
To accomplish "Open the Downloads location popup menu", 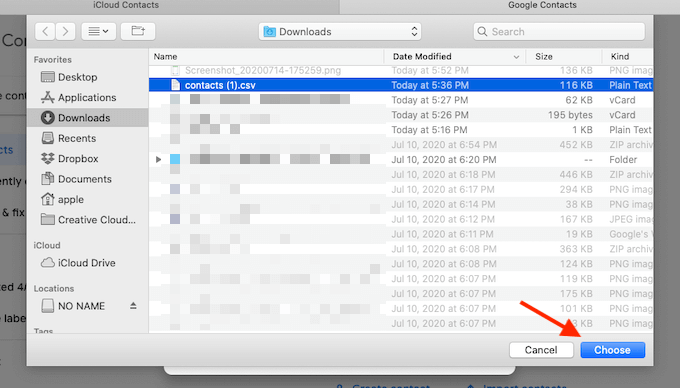I will coord(340,32).
